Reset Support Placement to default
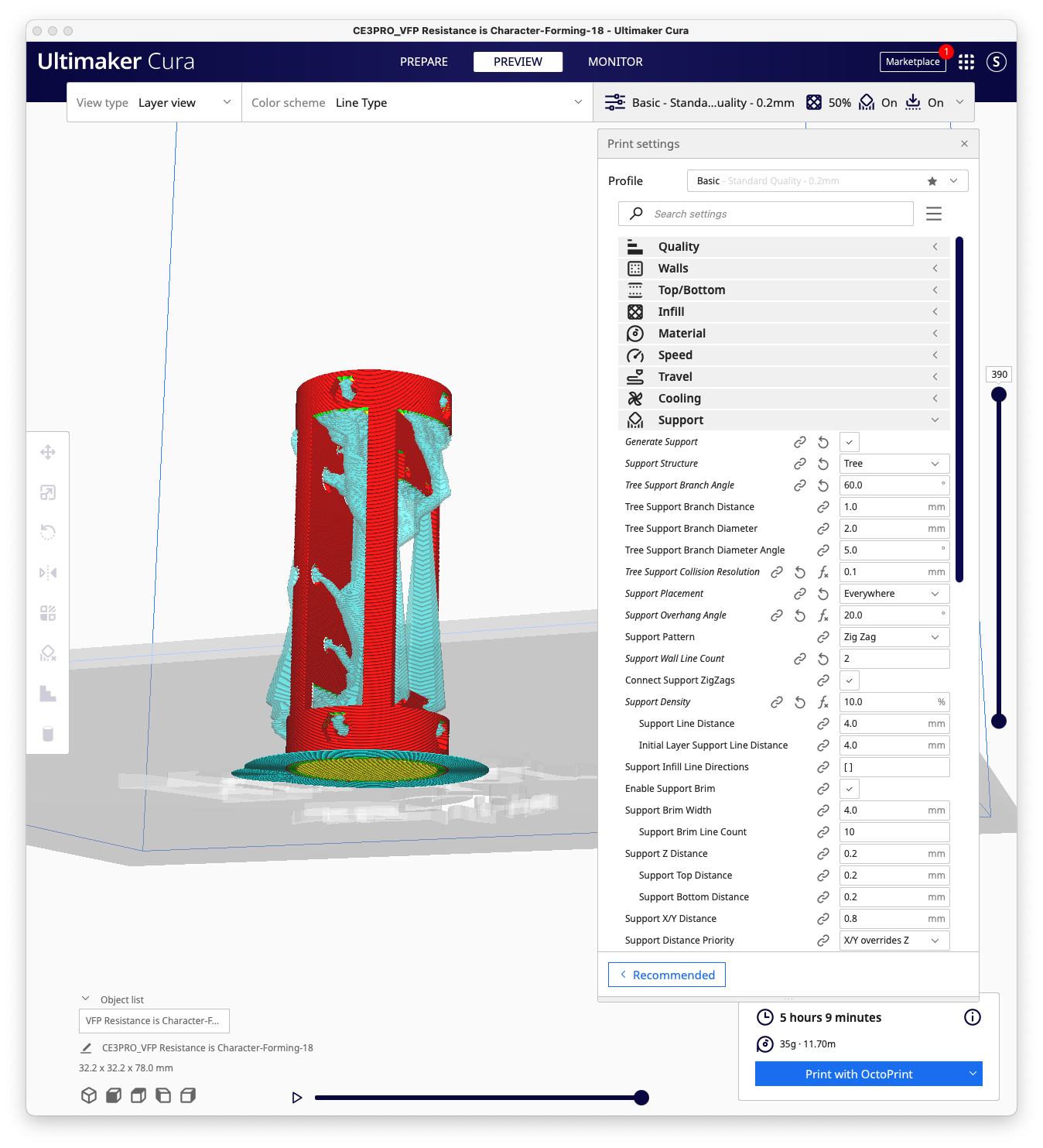 pyautogui.click(x=823, y=594)
